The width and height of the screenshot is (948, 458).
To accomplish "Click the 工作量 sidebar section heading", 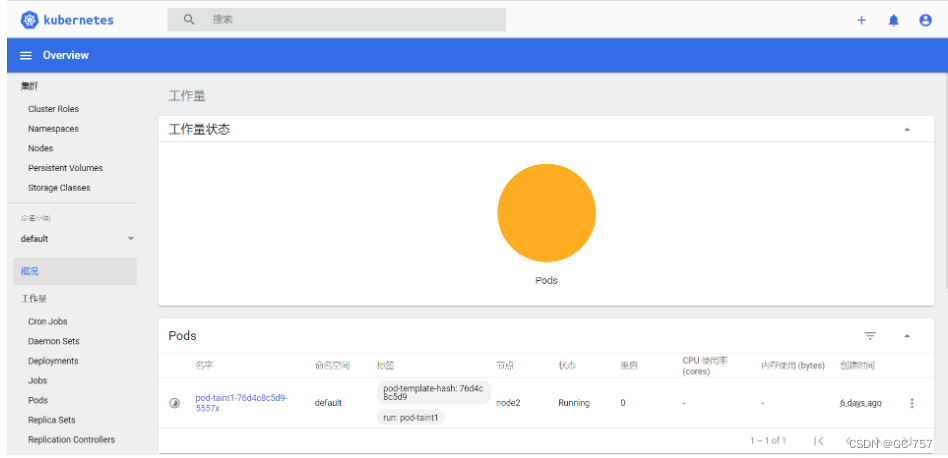I will [x=34, y=299].
